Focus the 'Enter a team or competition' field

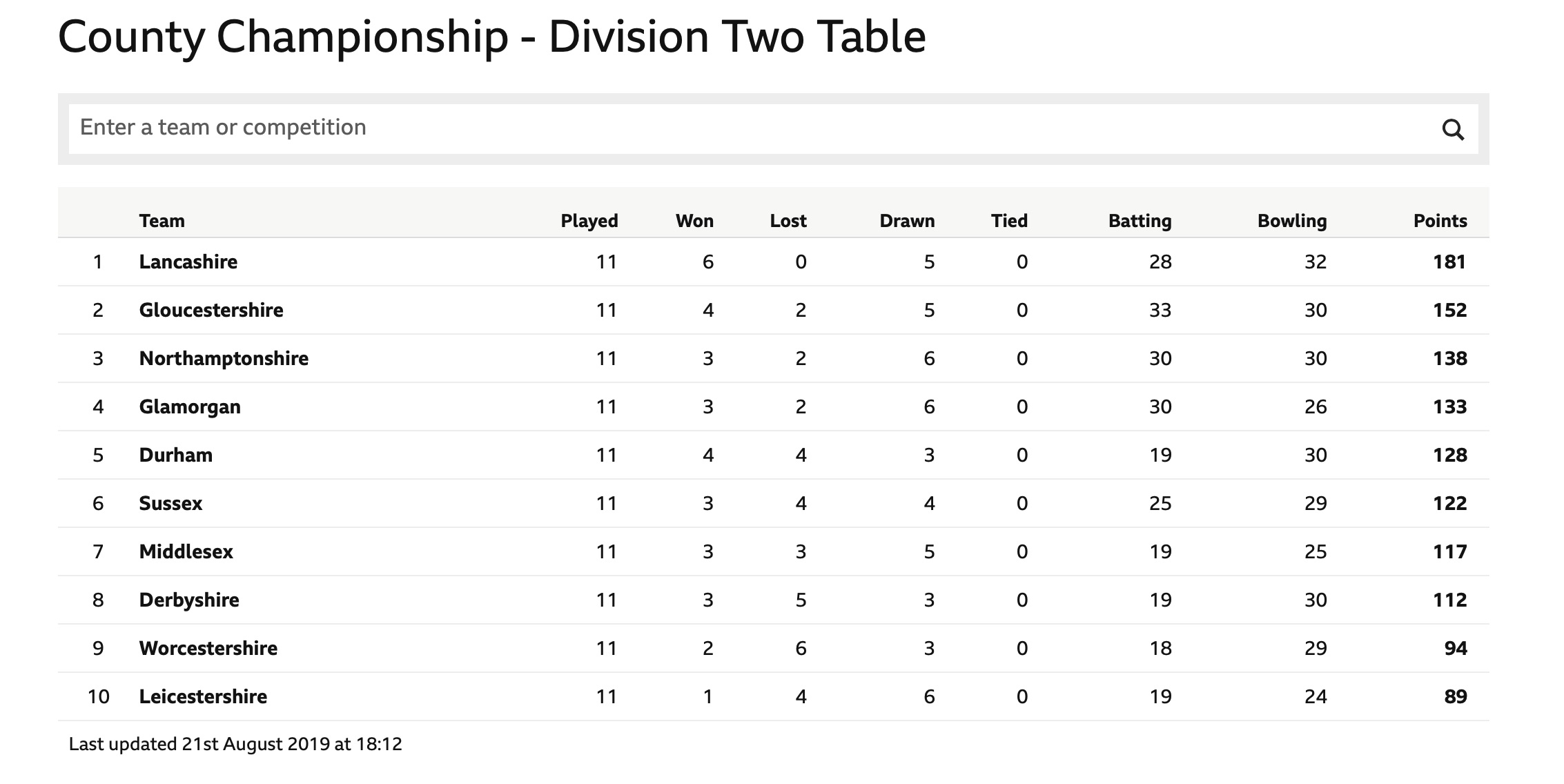(752, 129)
